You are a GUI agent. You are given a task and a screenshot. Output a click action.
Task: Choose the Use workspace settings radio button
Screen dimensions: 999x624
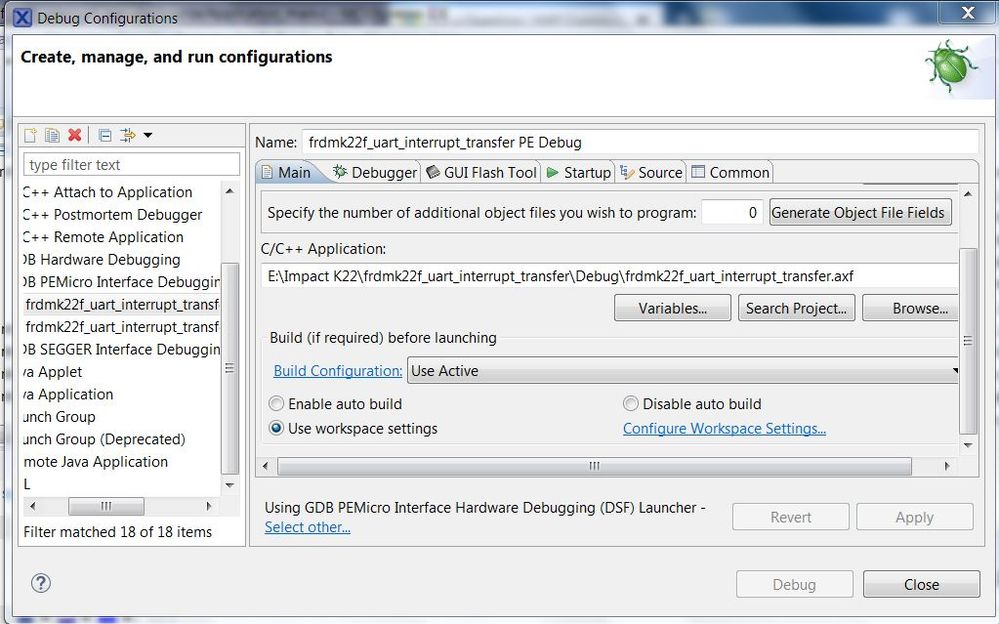coord(277,428)
